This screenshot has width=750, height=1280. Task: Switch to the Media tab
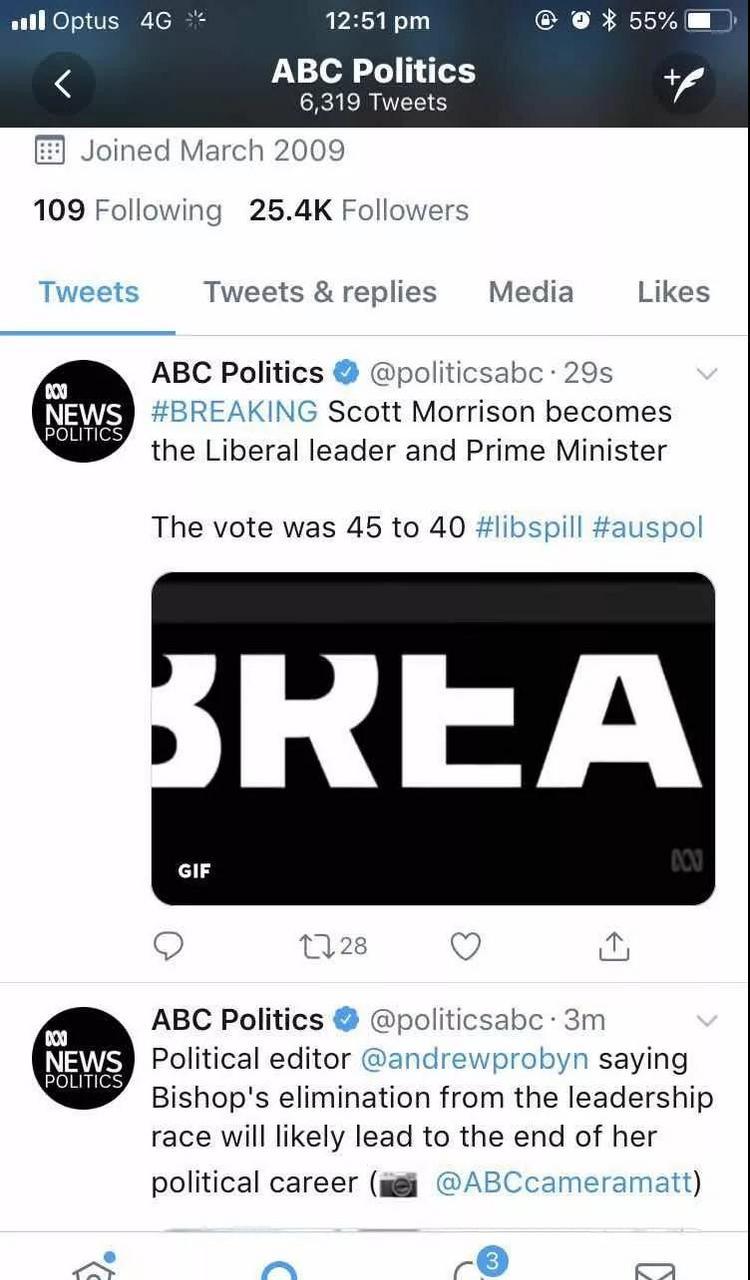pyautogui.click(x=530, y=292)
